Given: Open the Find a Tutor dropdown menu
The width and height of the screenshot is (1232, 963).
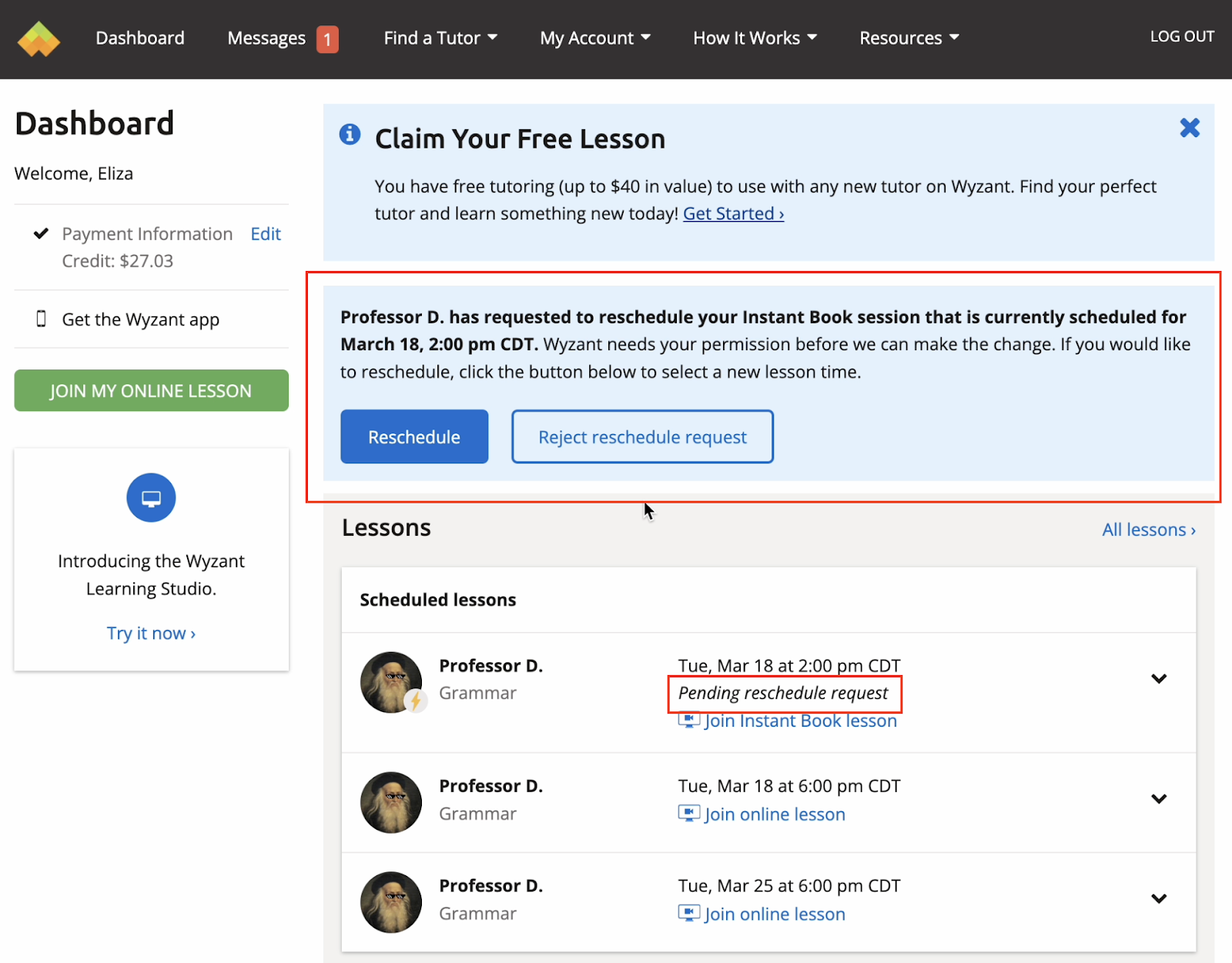Looking at the screenshot, I should click(x=440, y=38).
